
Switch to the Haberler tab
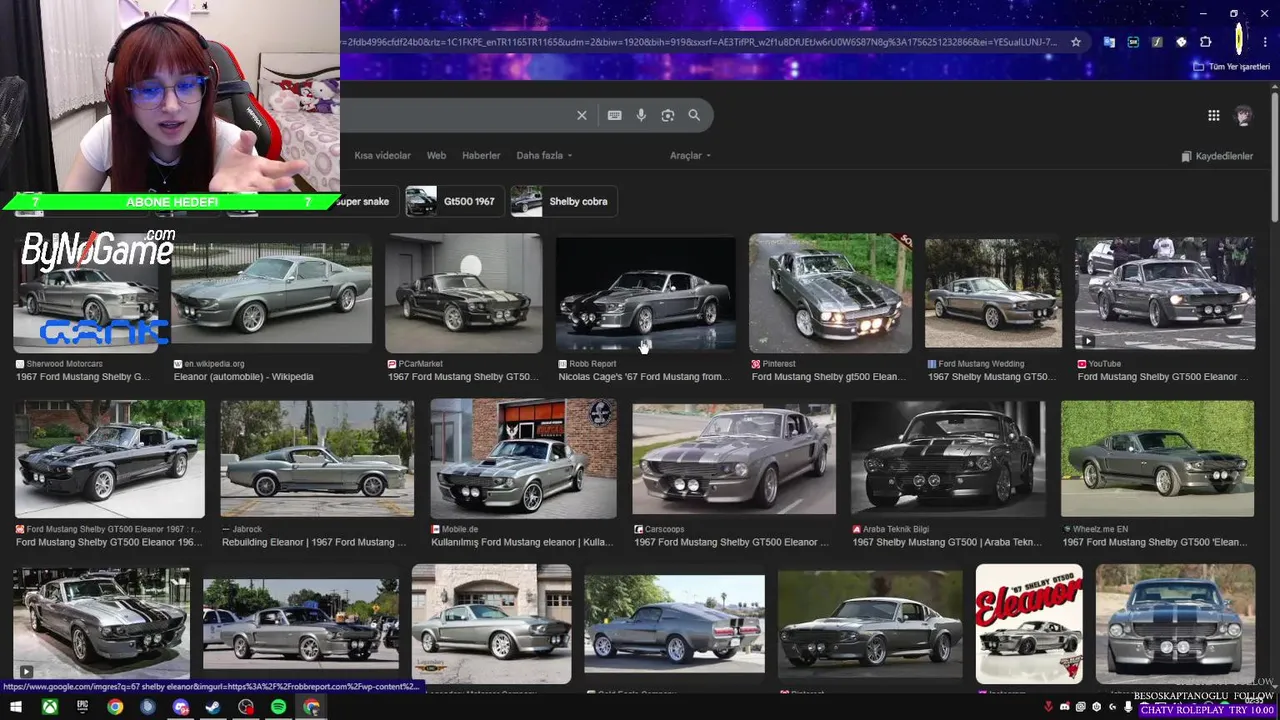point(481,156)
